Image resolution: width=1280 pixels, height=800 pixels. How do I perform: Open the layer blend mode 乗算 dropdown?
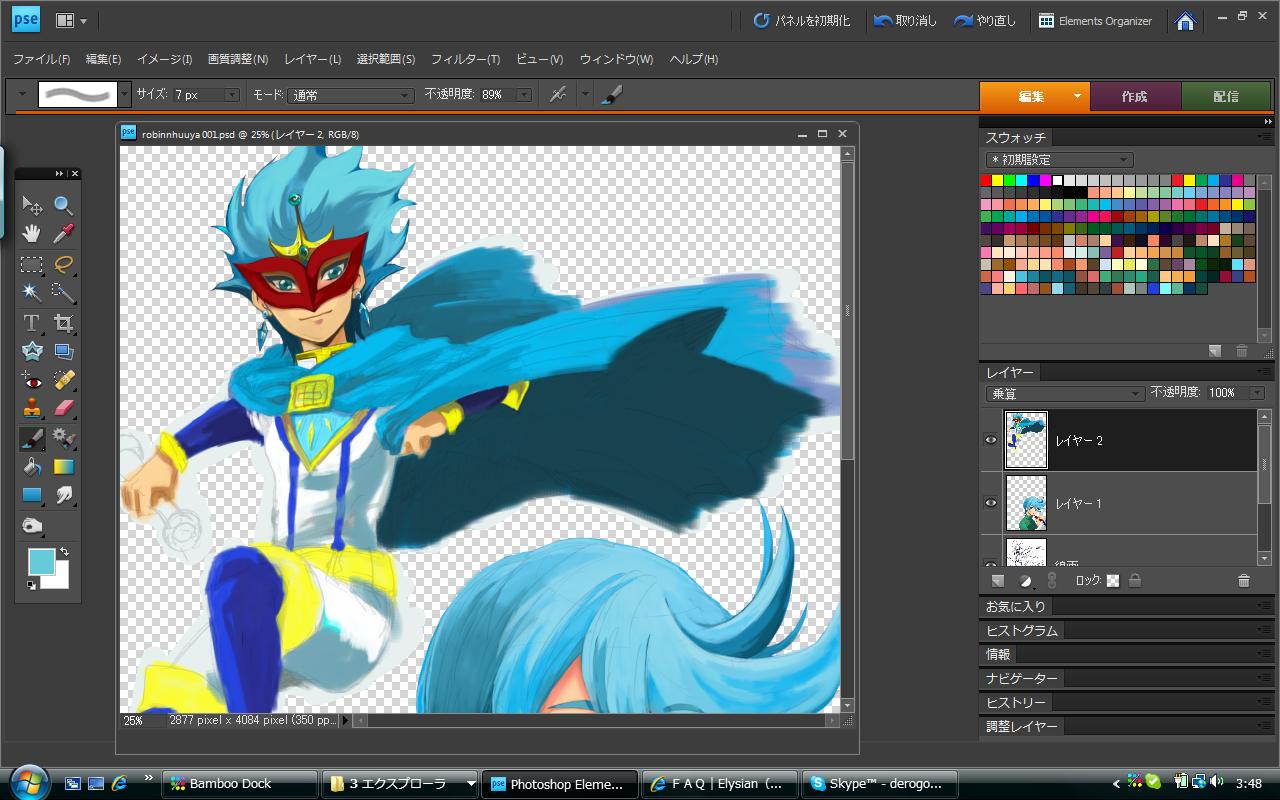1064,394
